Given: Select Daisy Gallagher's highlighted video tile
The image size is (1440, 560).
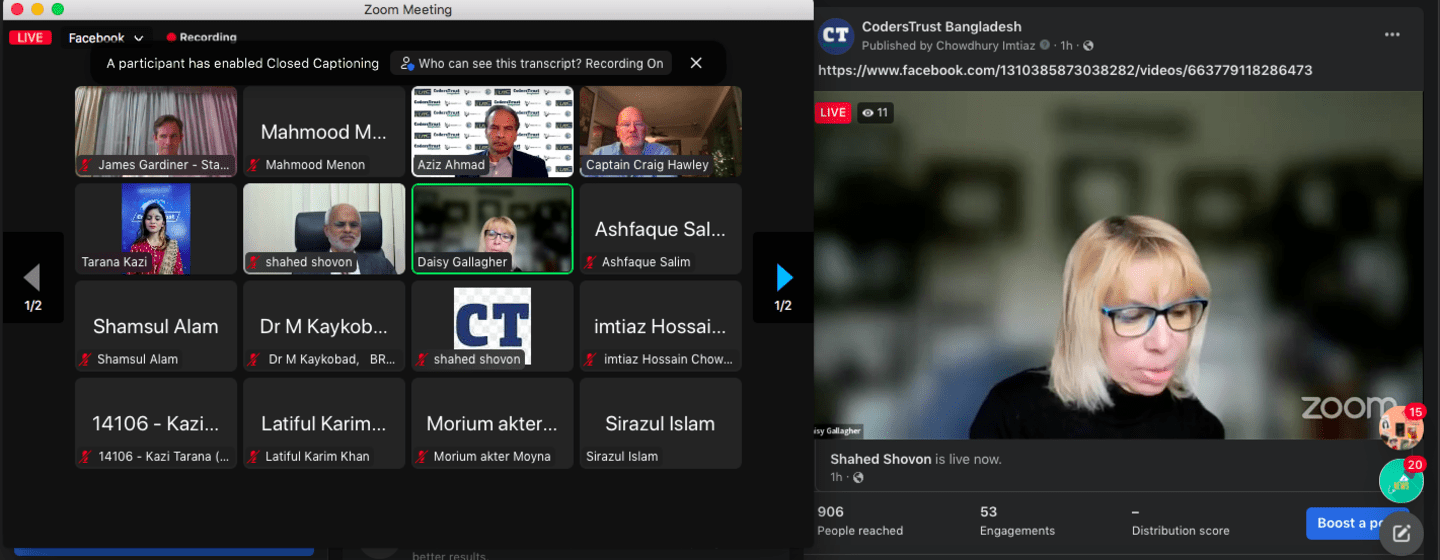Looking at the screenshot, I should (x=493, y=228).
